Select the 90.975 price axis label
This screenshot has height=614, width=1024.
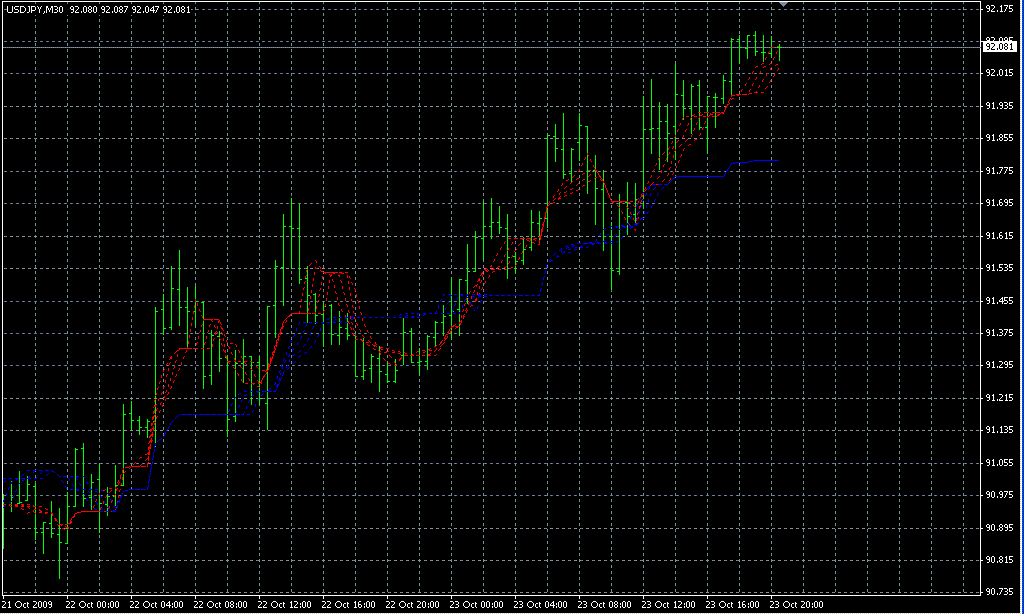(x=999, y=494)
